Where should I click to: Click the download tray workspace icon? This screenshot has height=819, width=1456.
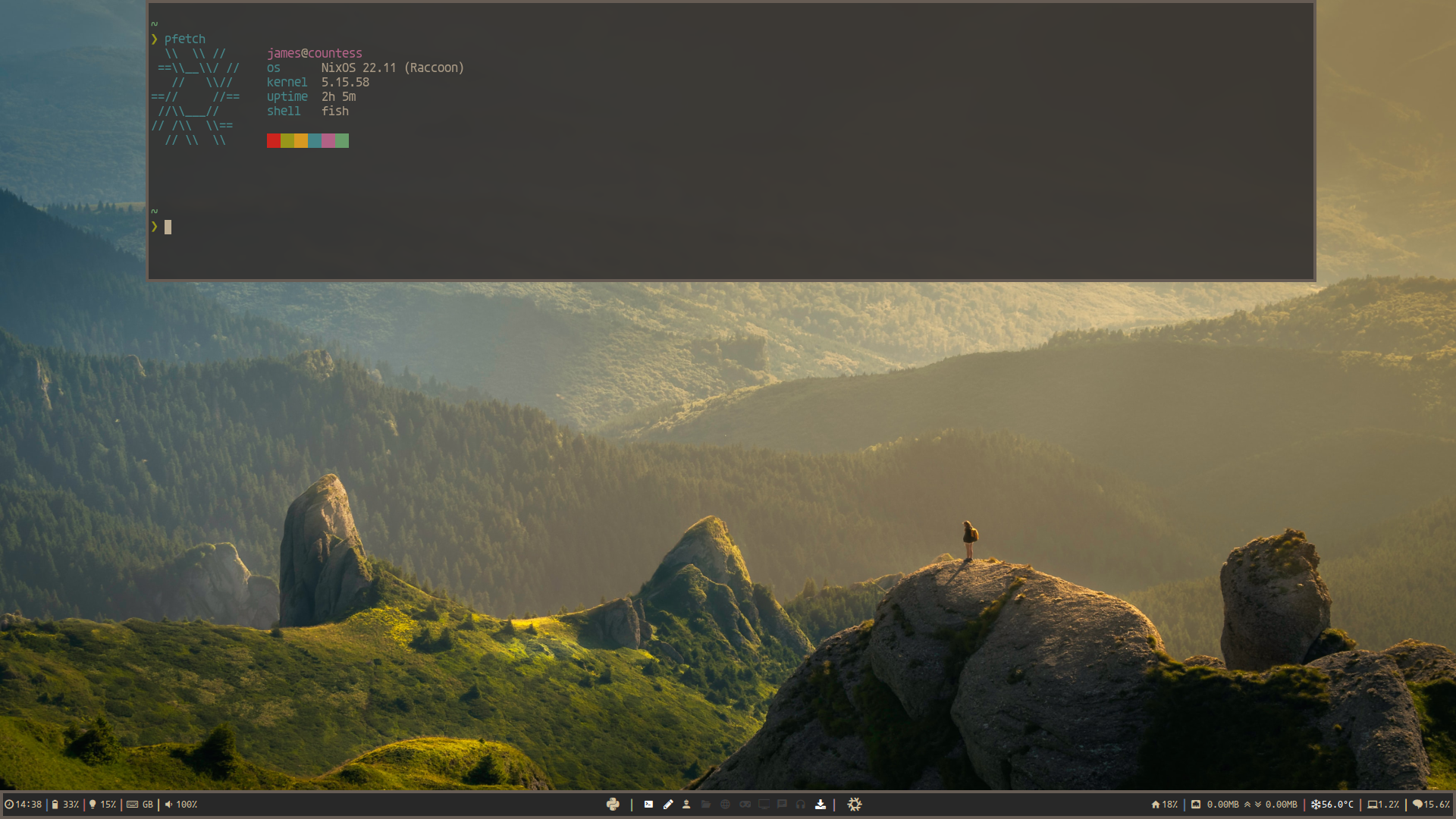821,805
